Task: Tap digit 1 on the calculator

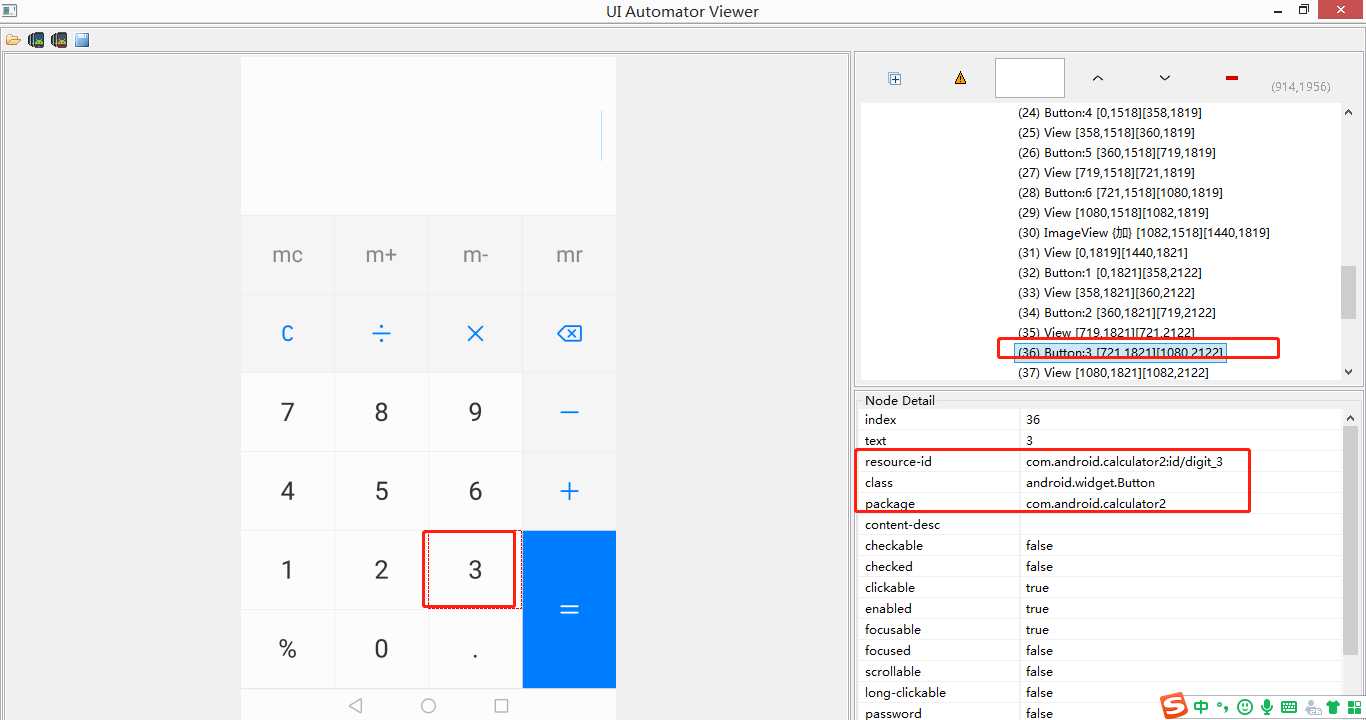Action: [x=288, y=570]
